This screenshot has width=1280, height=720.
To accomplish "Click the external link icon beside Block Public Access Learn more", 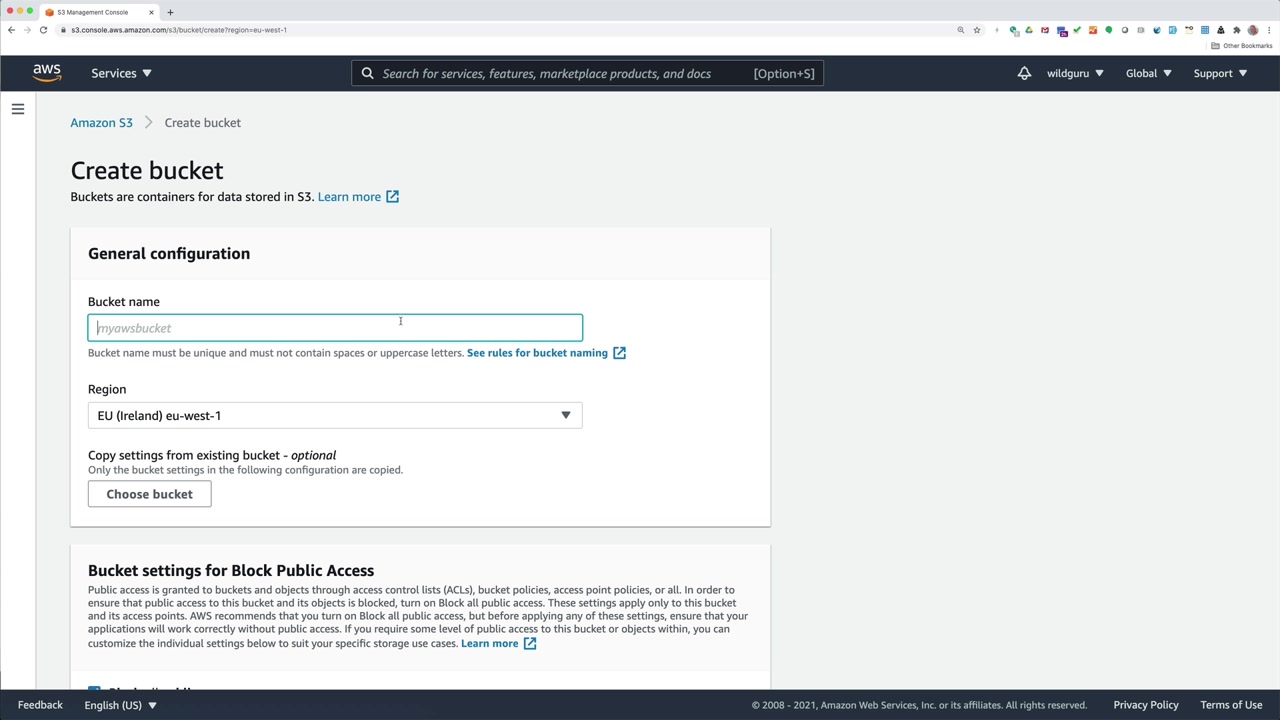I will [x=530, y=644].
